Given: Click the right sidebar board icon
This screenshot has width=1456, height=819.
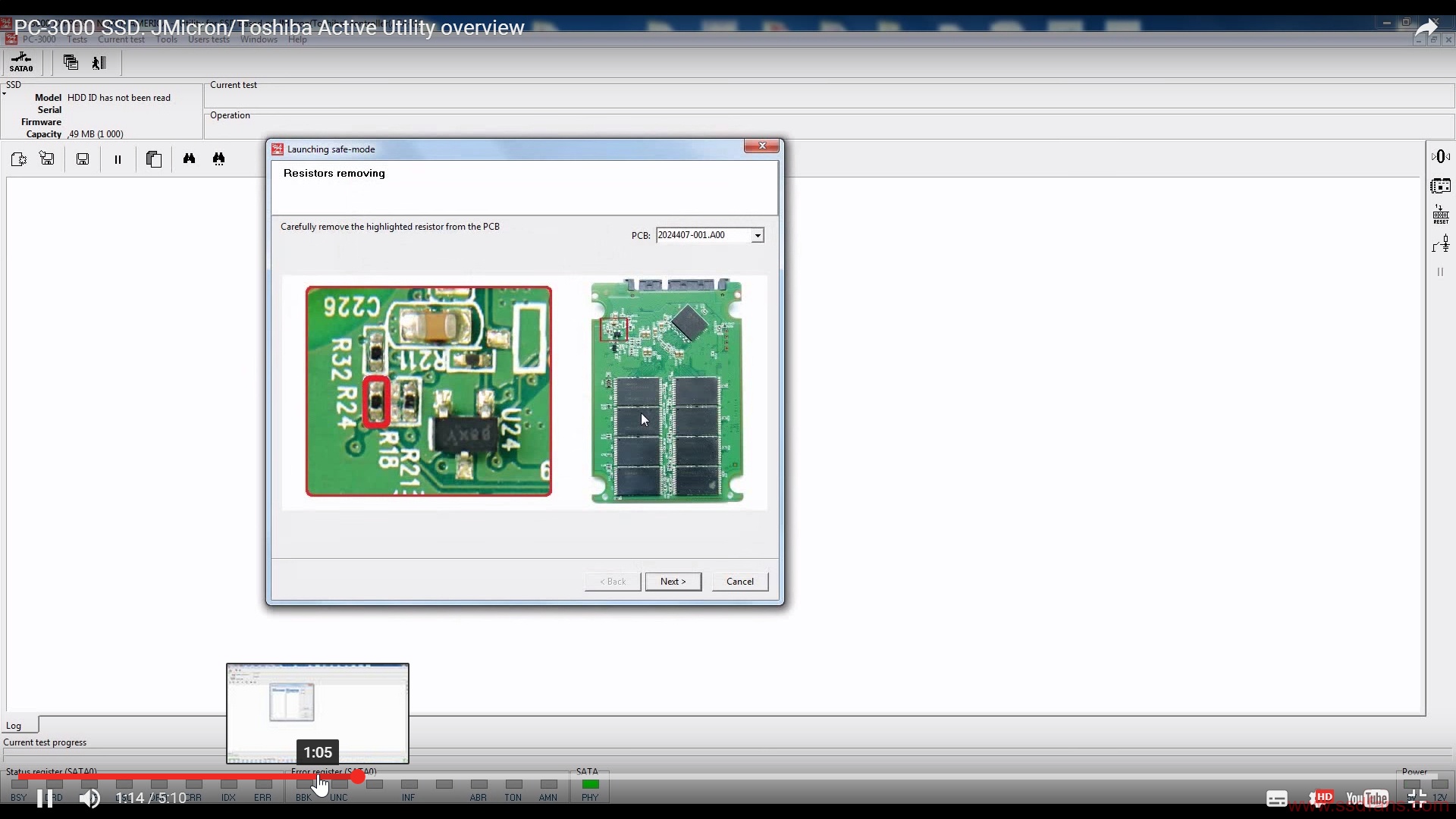Looking at the screenshot, I should pyautogui.click(x=1441, y=186).
